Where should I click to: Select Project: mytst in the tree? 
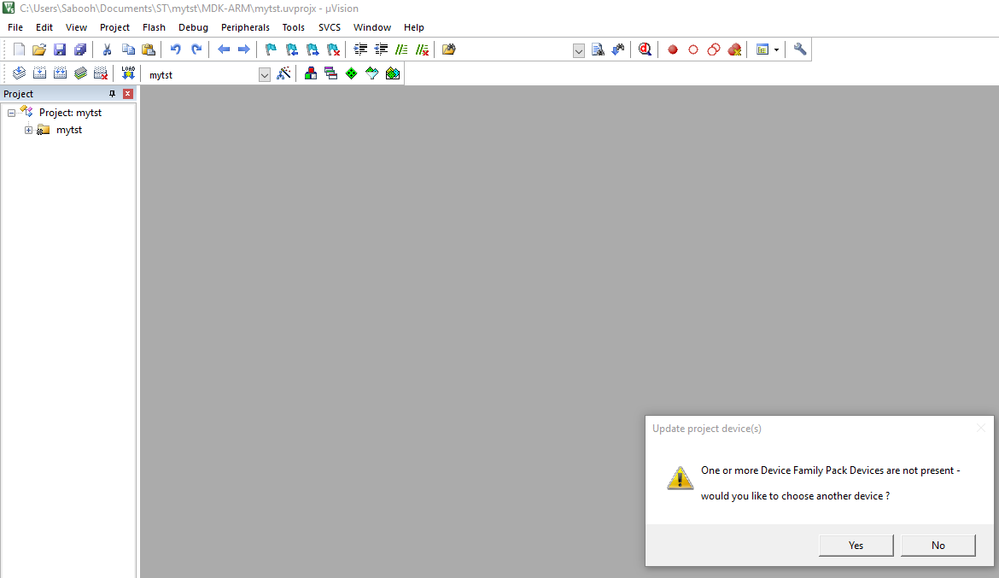(x=70, y=113)
